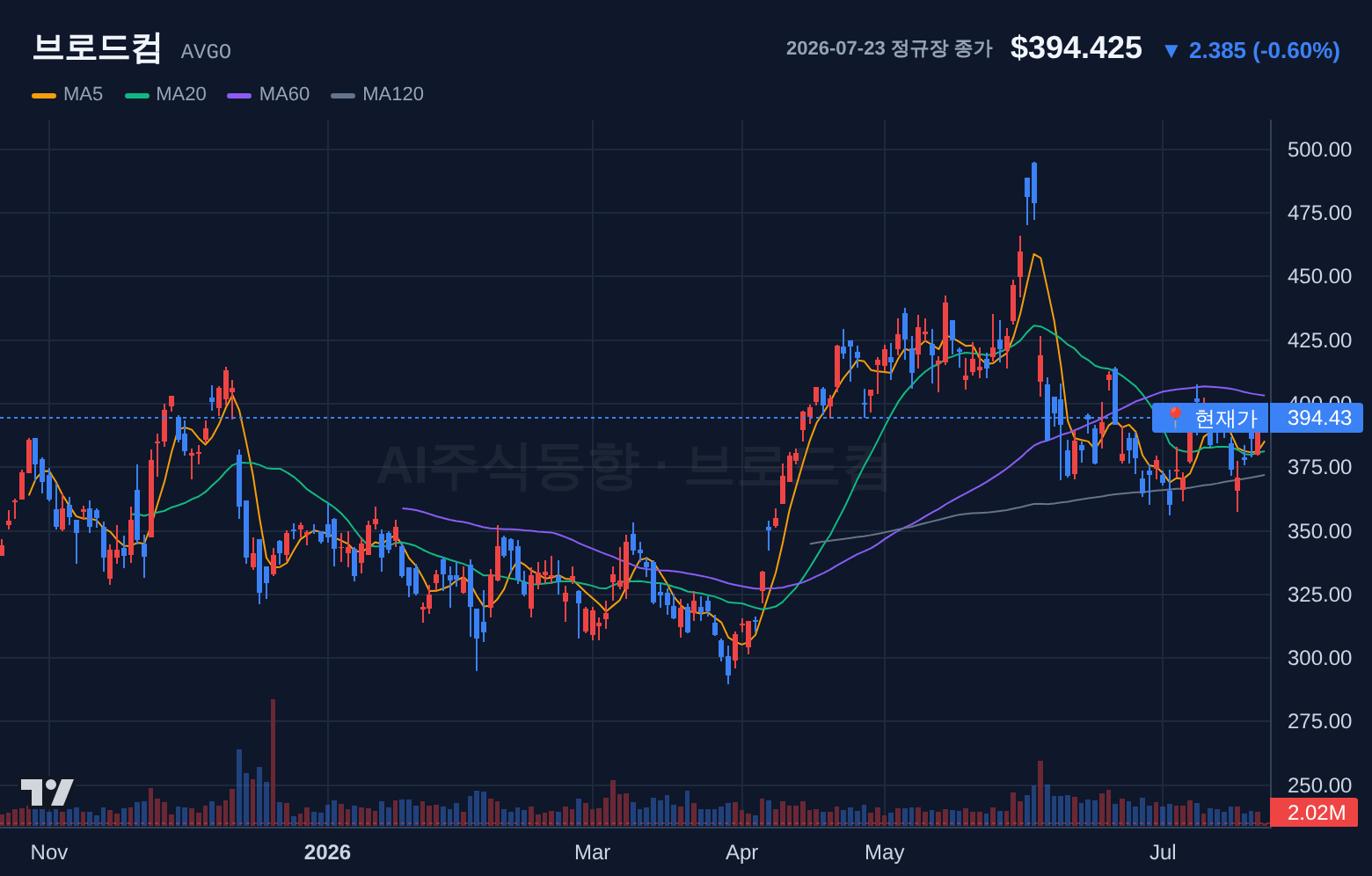The width and height of the screenshot is (1372, 876).
Task: Toggle the MA120 legend entry
Action: click(x=377, y=94)
